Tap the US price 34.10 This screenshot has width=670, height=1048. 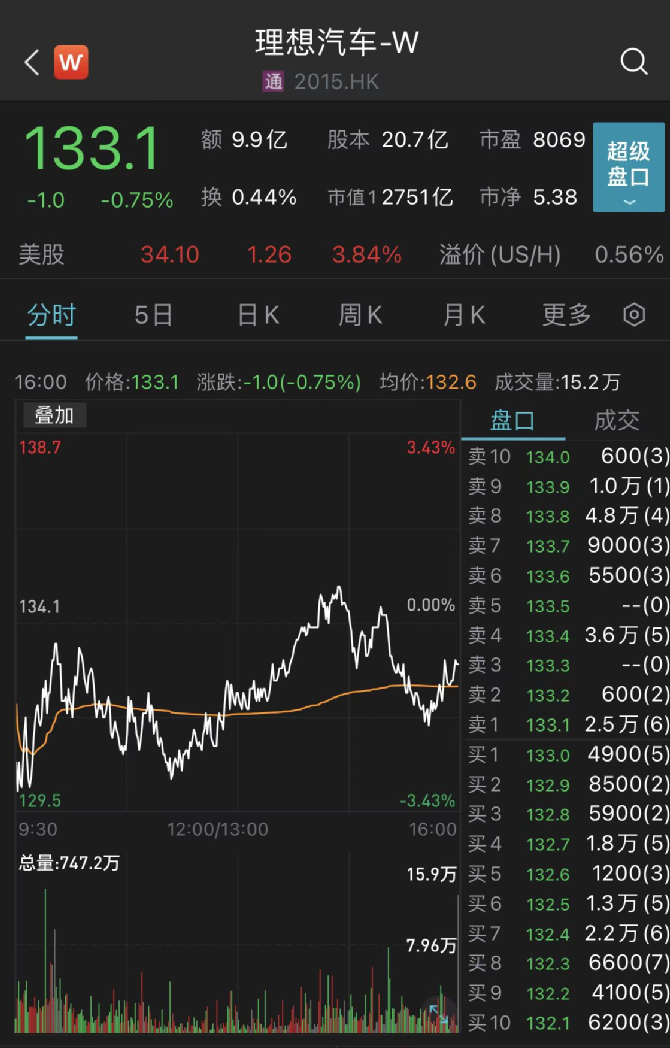(x=170, y=255)
